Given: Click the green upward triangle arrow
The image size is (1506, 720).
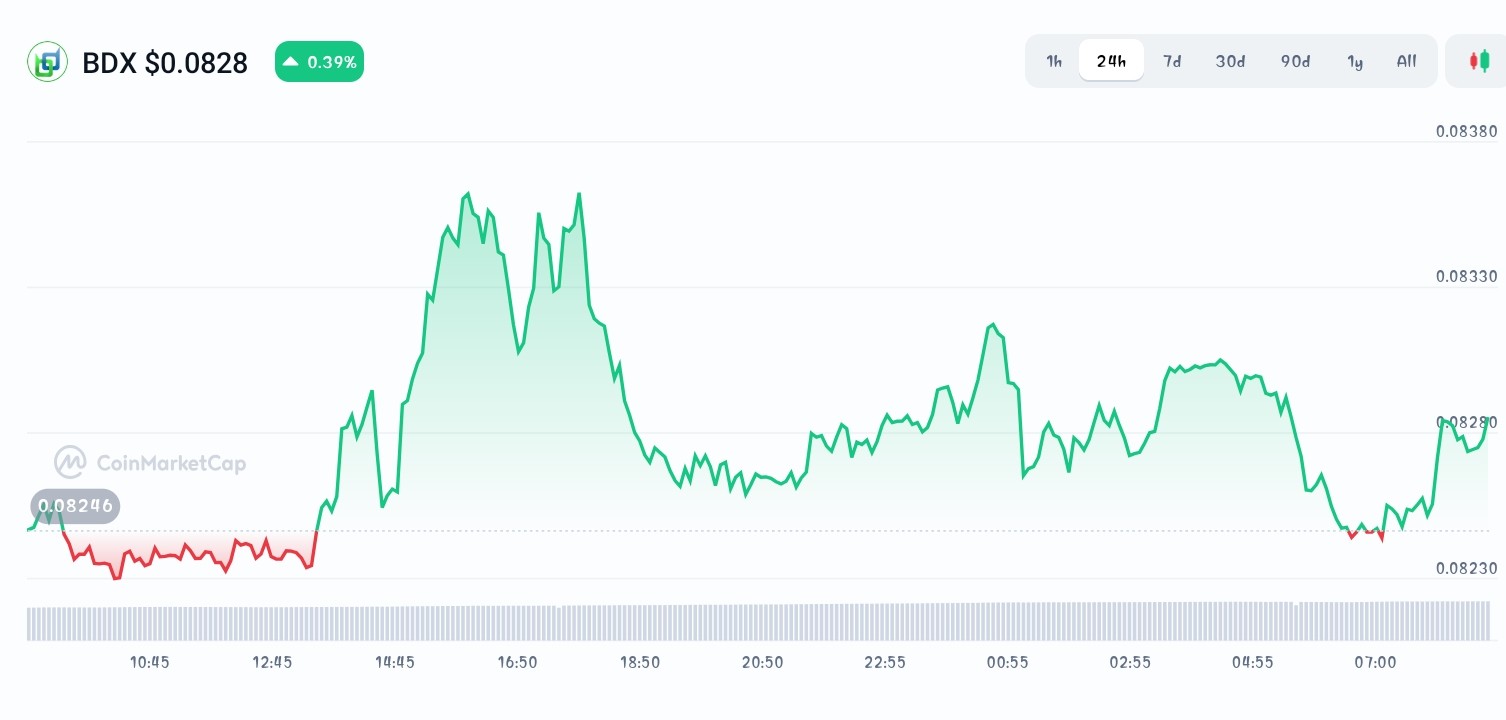Looking at the screenshot, I should tap(290, 61).
